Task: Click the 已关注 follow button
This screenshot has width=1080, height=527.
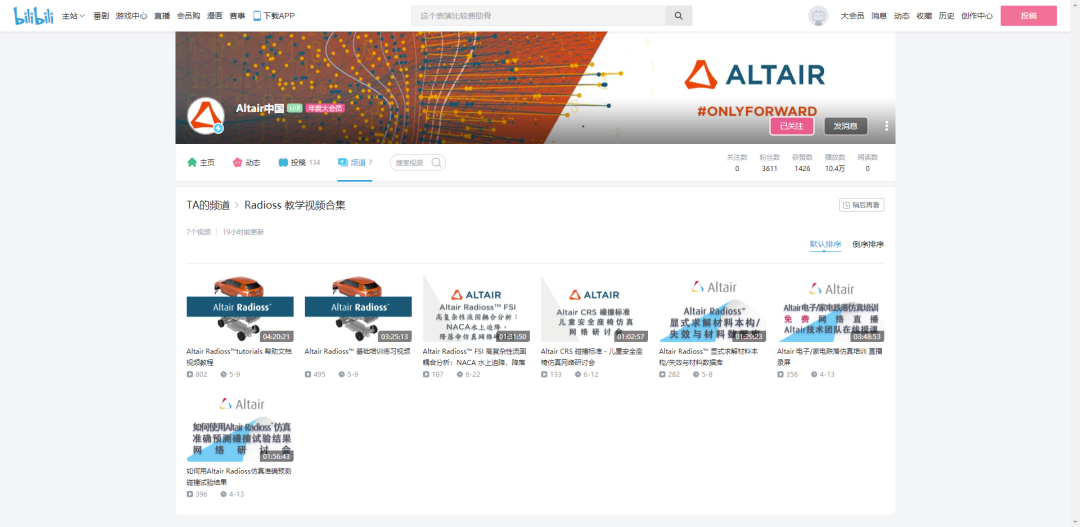Action: (x=791, y=126)
